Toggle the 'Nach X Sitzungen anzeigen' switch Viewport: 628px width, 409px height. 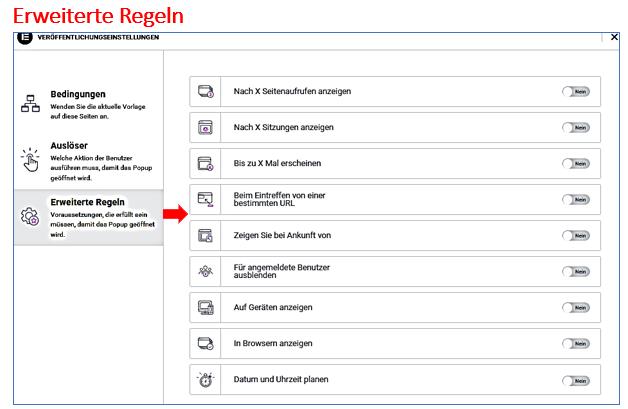576,128
